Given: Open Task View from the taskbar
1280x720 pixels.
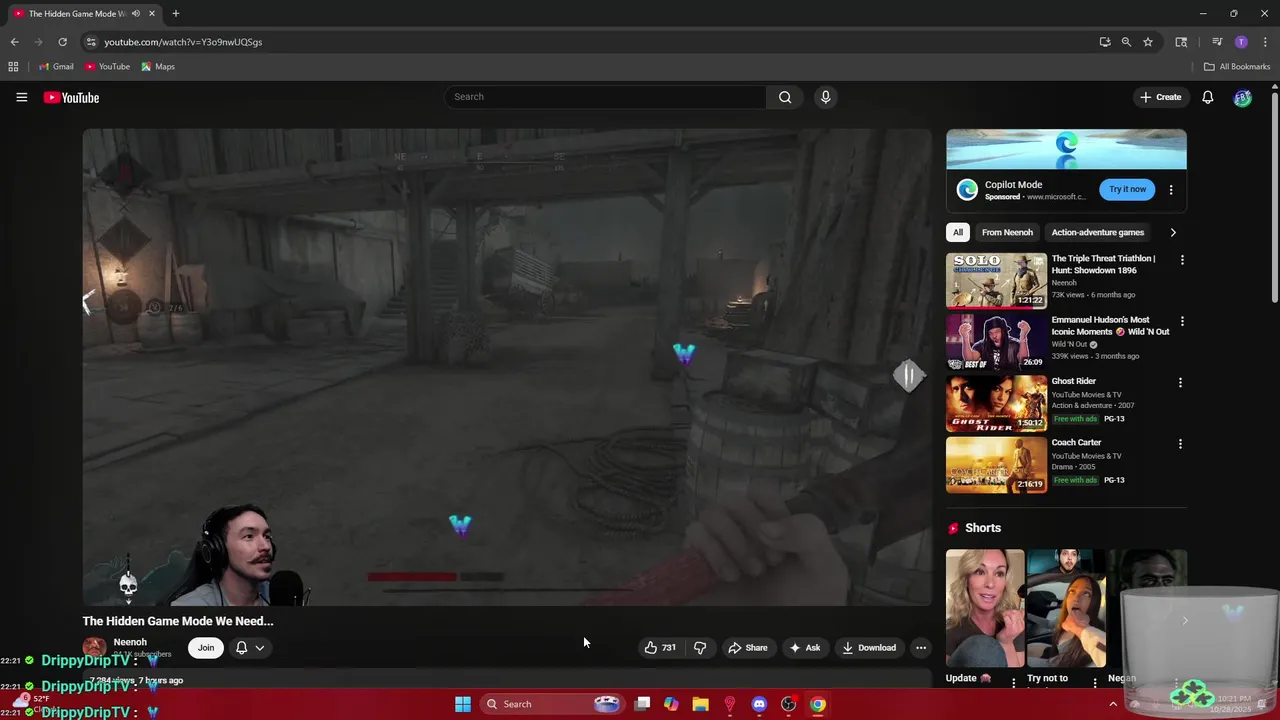Looking at the screenshot, I should [642, 704].
